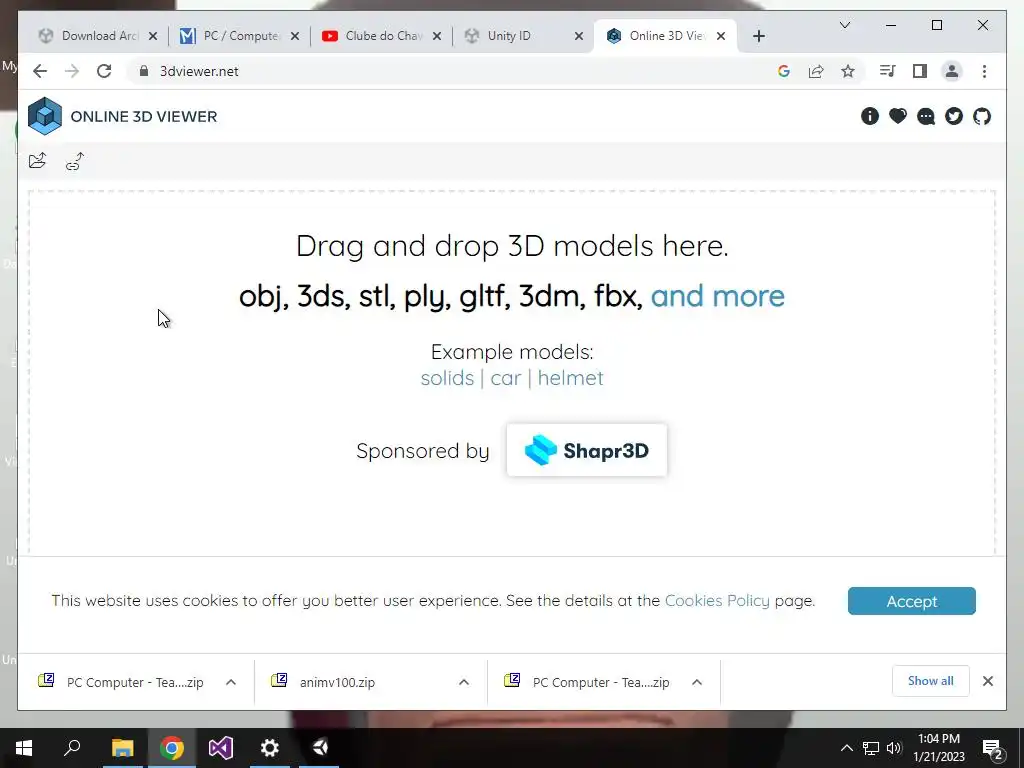
Task: Expand options for animv100.zip download
Action: click(464, 682)
